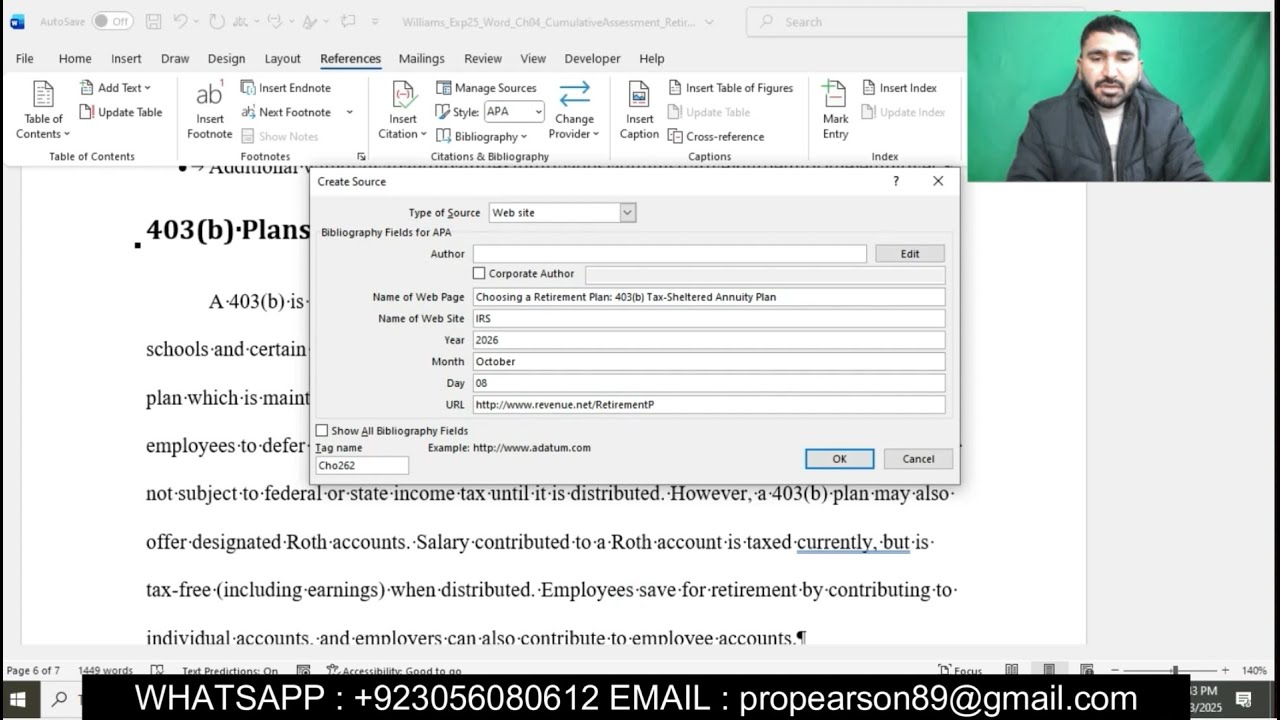Viewport: 1280px width, 720px height.
Task: Open the Type of Source dropdown
Action: pos(627,212)
